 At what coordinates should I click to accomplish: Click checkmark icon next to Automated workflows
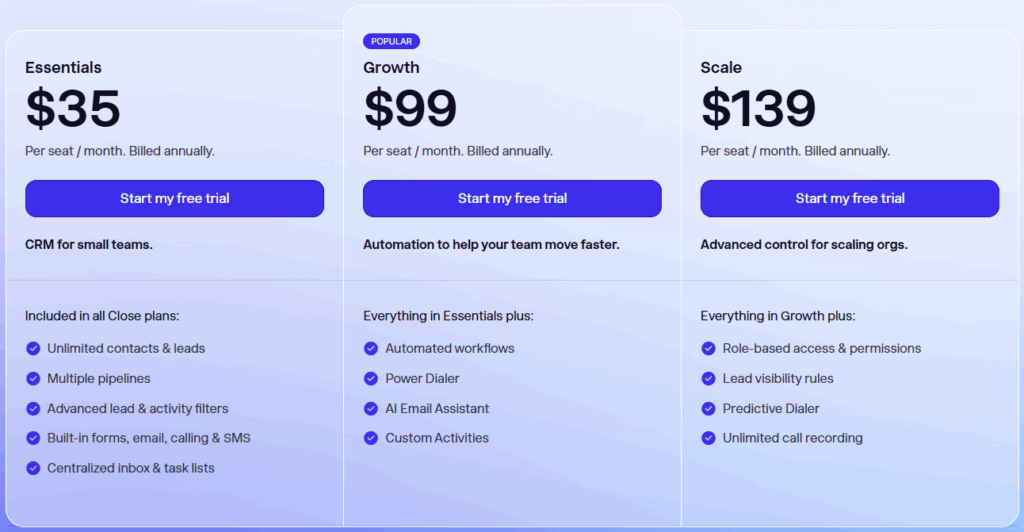point(371,348)
